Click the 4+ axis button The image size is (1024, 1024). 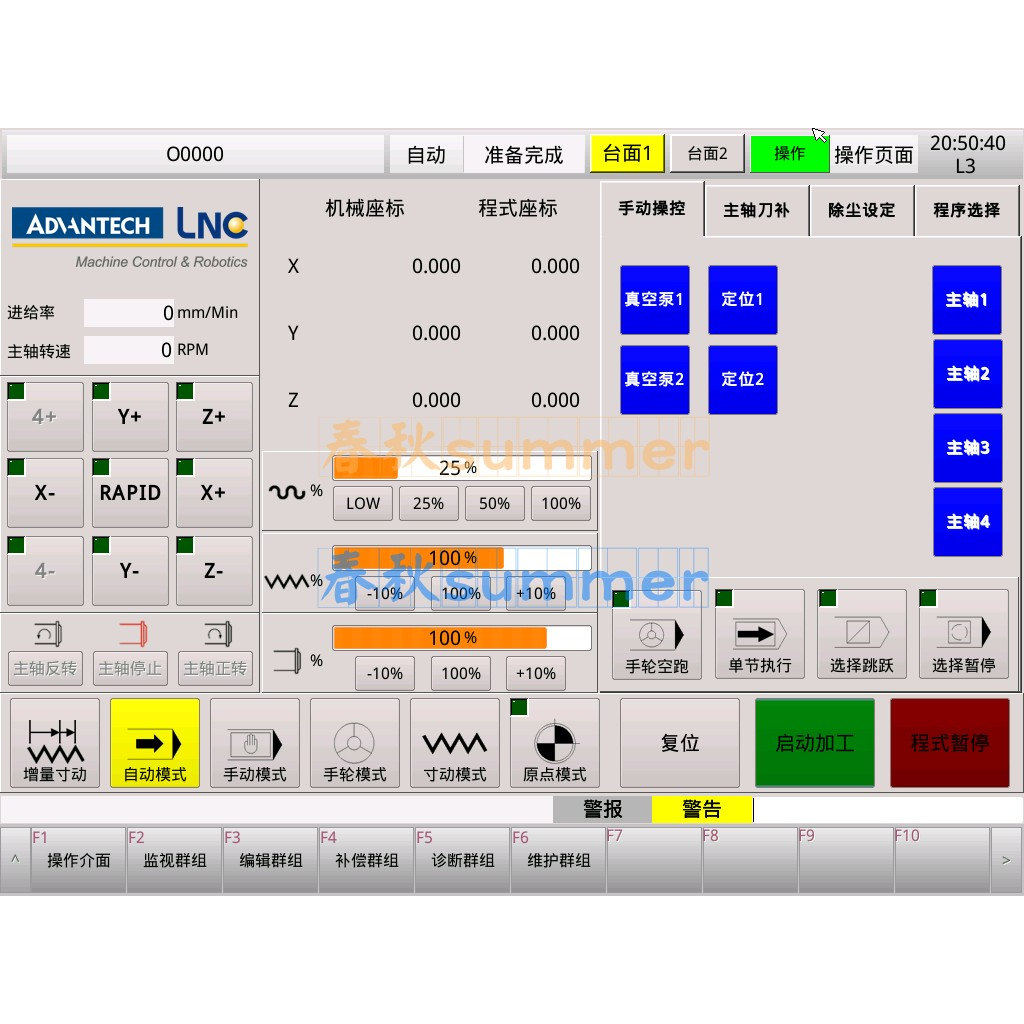pyautogui.click(x=45, y=417)
